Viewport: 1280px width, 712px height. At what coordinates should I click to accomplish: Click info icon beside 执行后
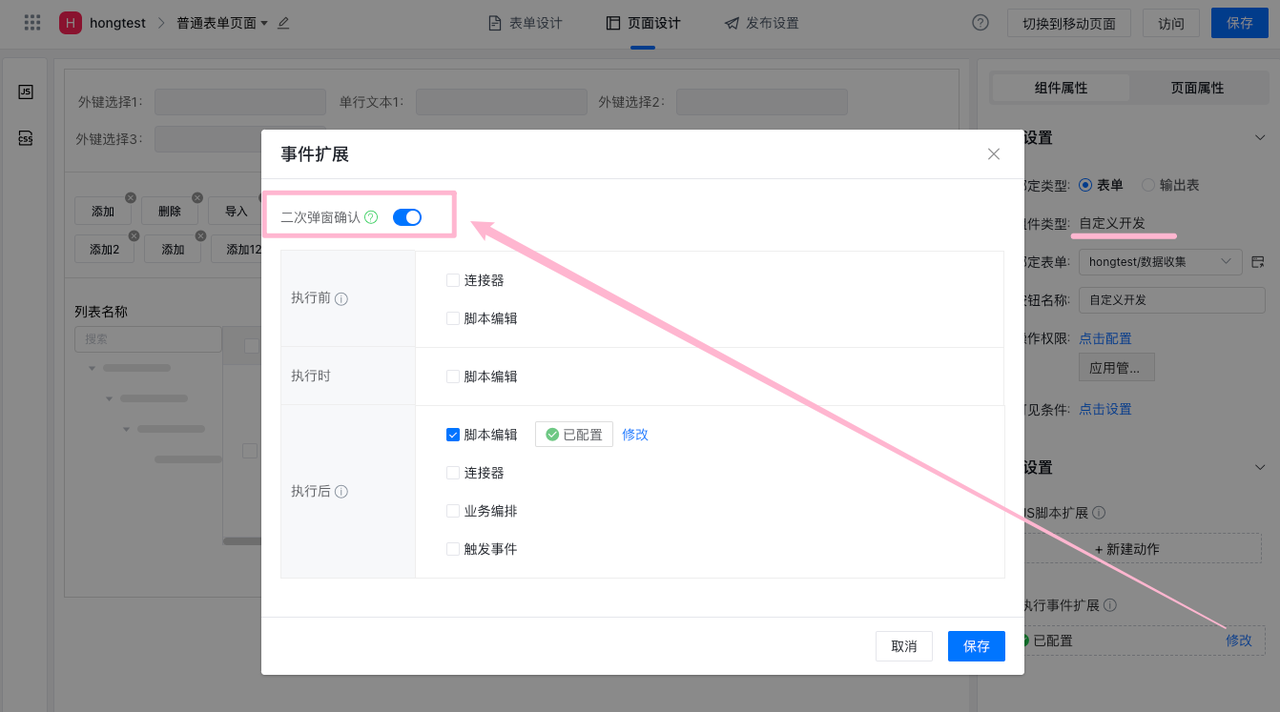(x=341, y=492)
